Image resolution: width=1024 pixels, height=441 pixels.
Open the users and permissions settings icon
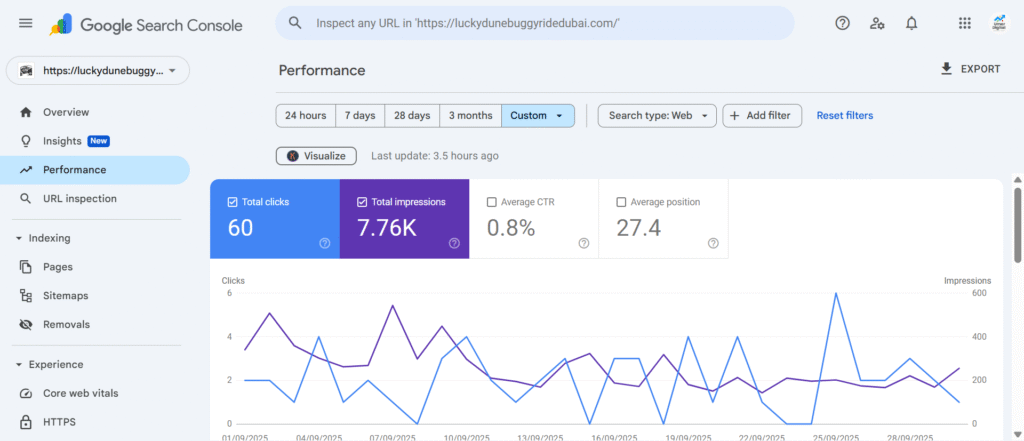(x=877, y=23)
